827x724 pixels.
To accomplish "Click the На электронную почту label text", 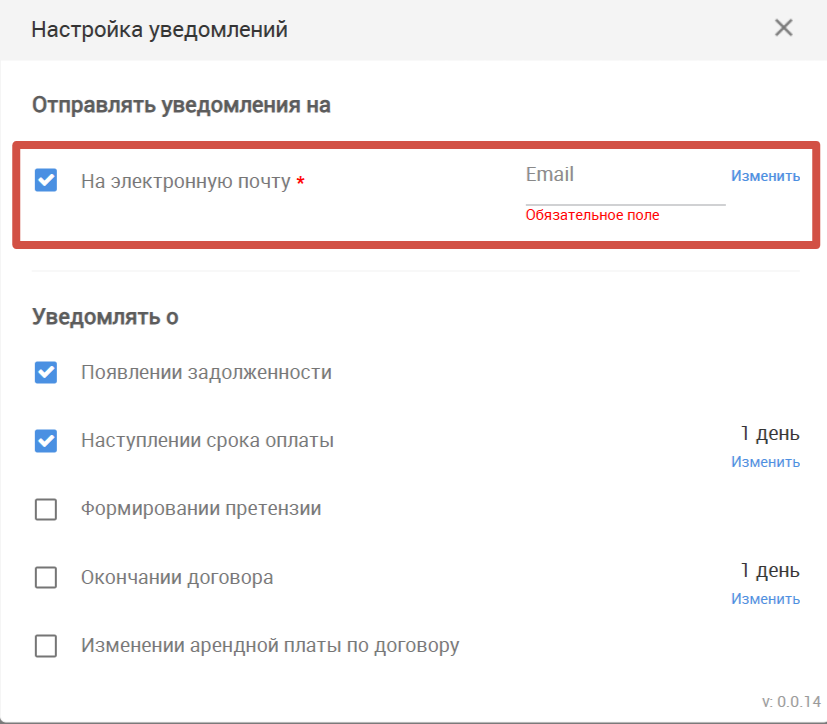I will point(186,181).
